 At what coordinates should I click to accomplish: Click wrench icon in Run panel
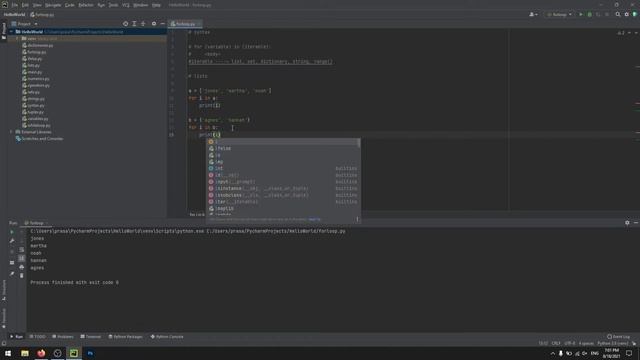click(12, 241)
